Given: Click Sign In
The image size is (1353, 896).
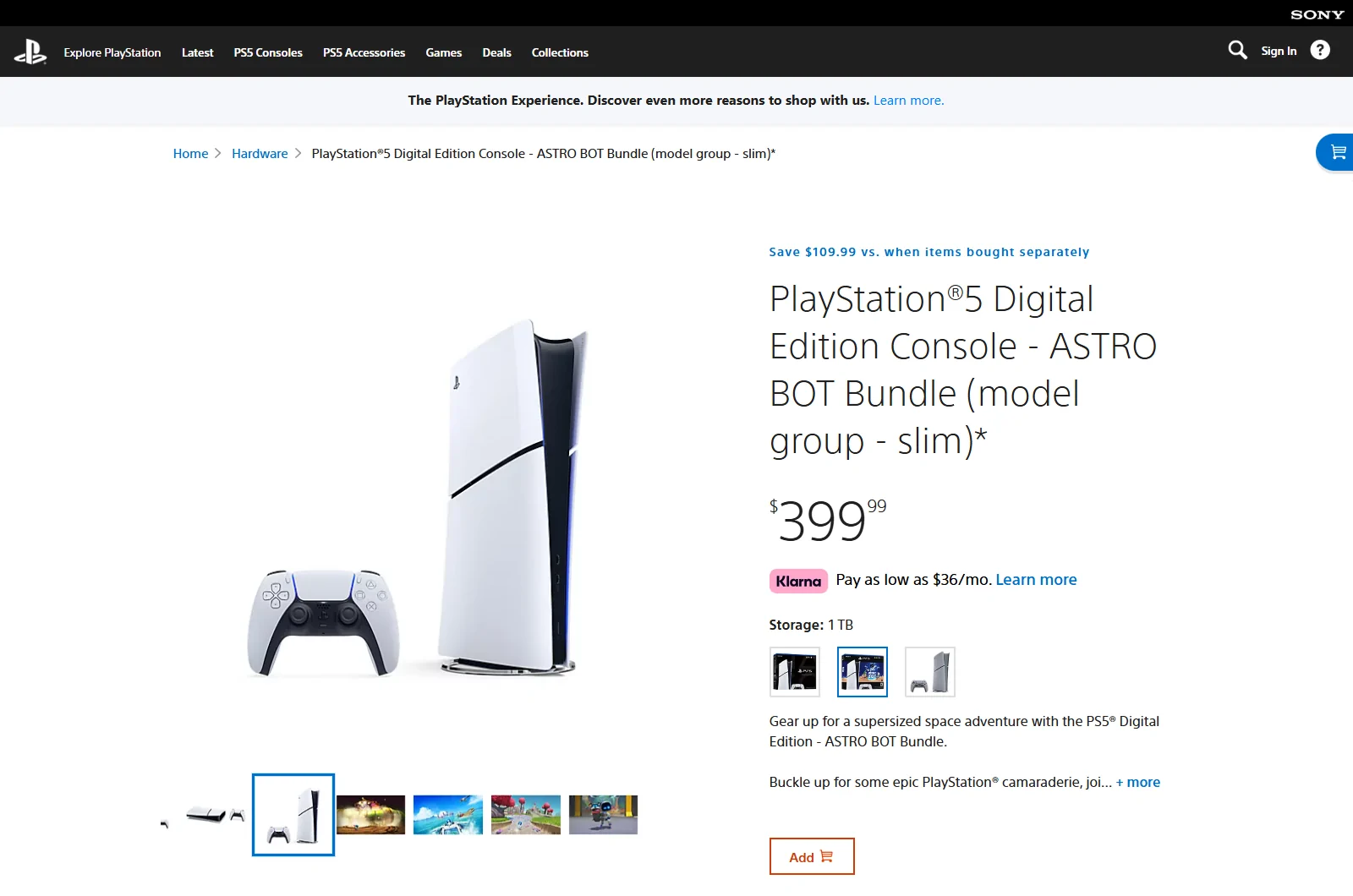Looking at the screenshot, I should (1279, 51).
